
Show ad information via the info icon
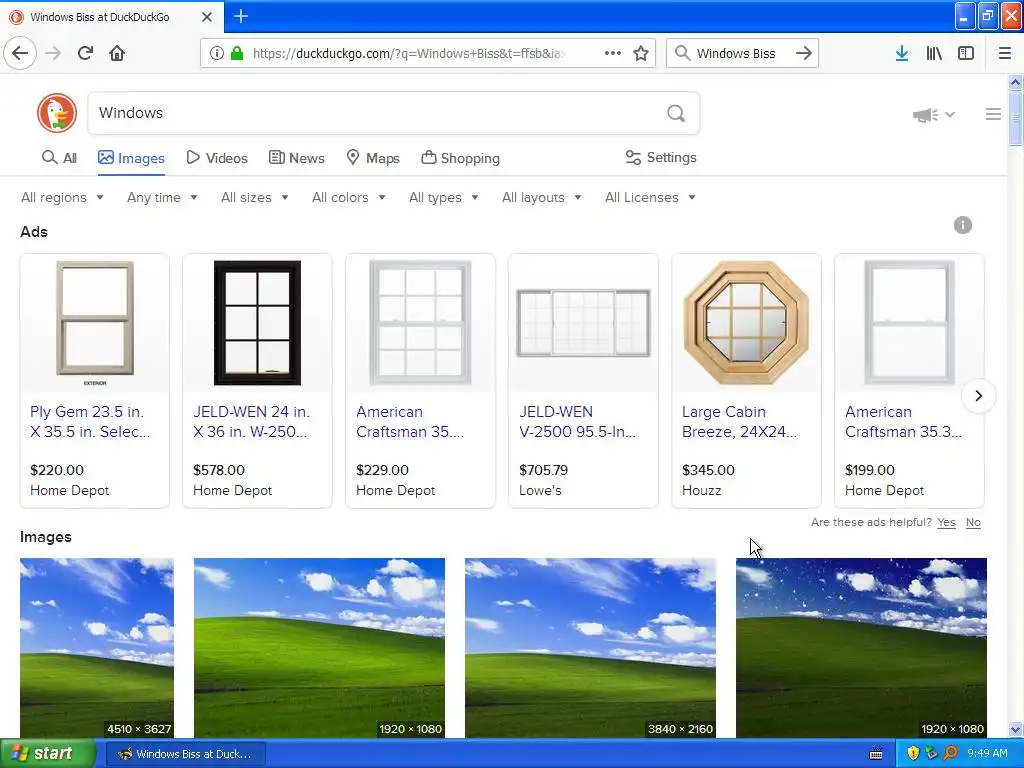click(x=963, y=225)
